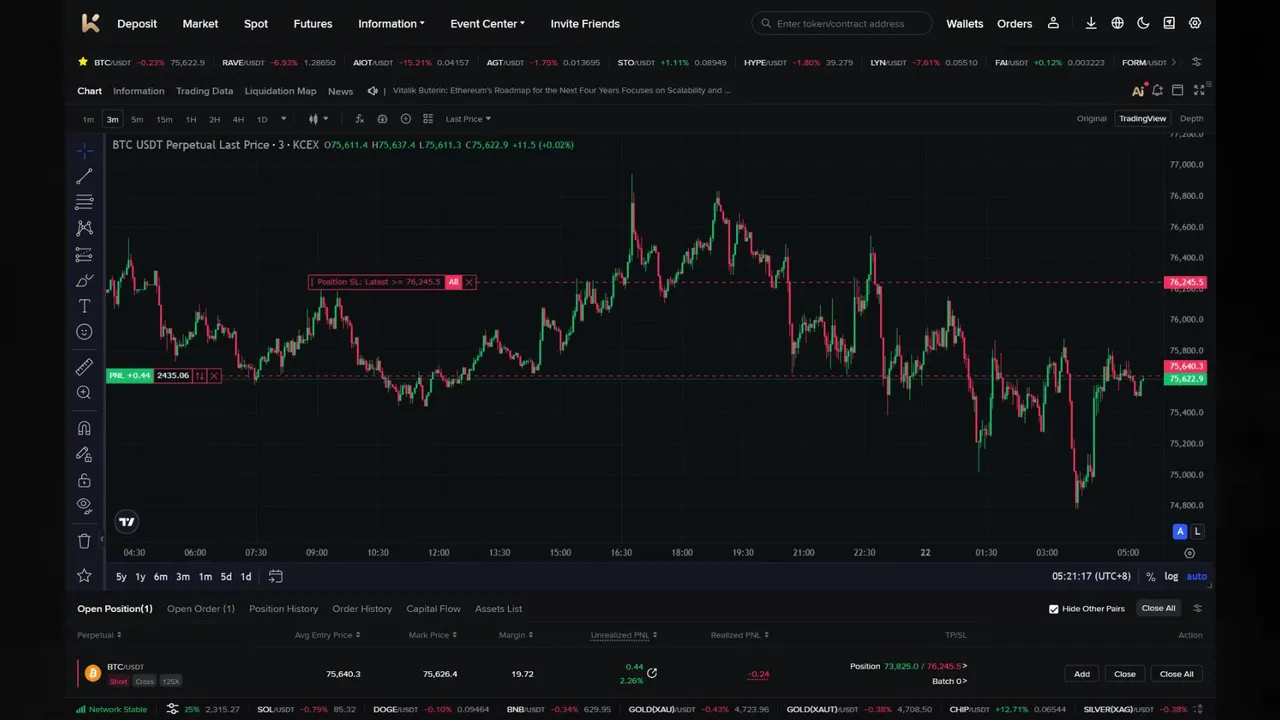Open the indicators fx menu
Viewport: 1280px width, 720px height.
coord(359,119)
